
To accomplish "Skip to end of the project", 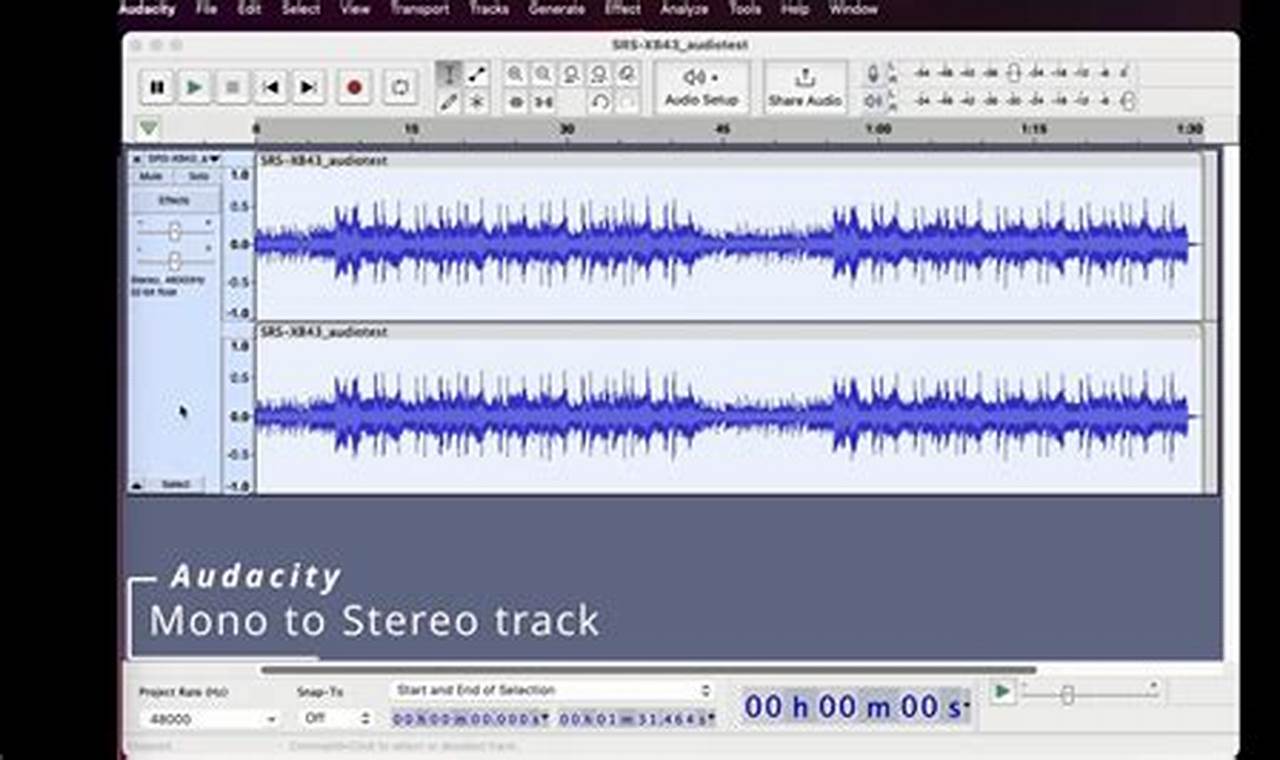I will 308,88.
